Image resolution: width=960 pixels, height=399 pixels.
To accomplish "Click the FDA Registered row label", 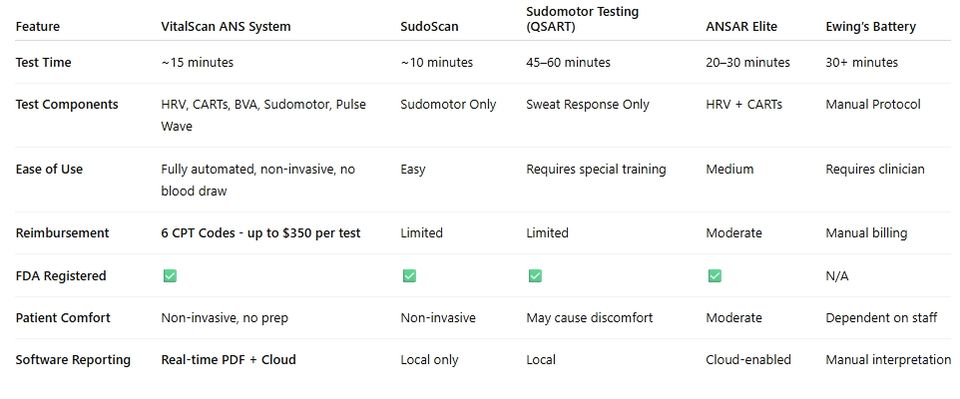I will [x=61, y=276].
